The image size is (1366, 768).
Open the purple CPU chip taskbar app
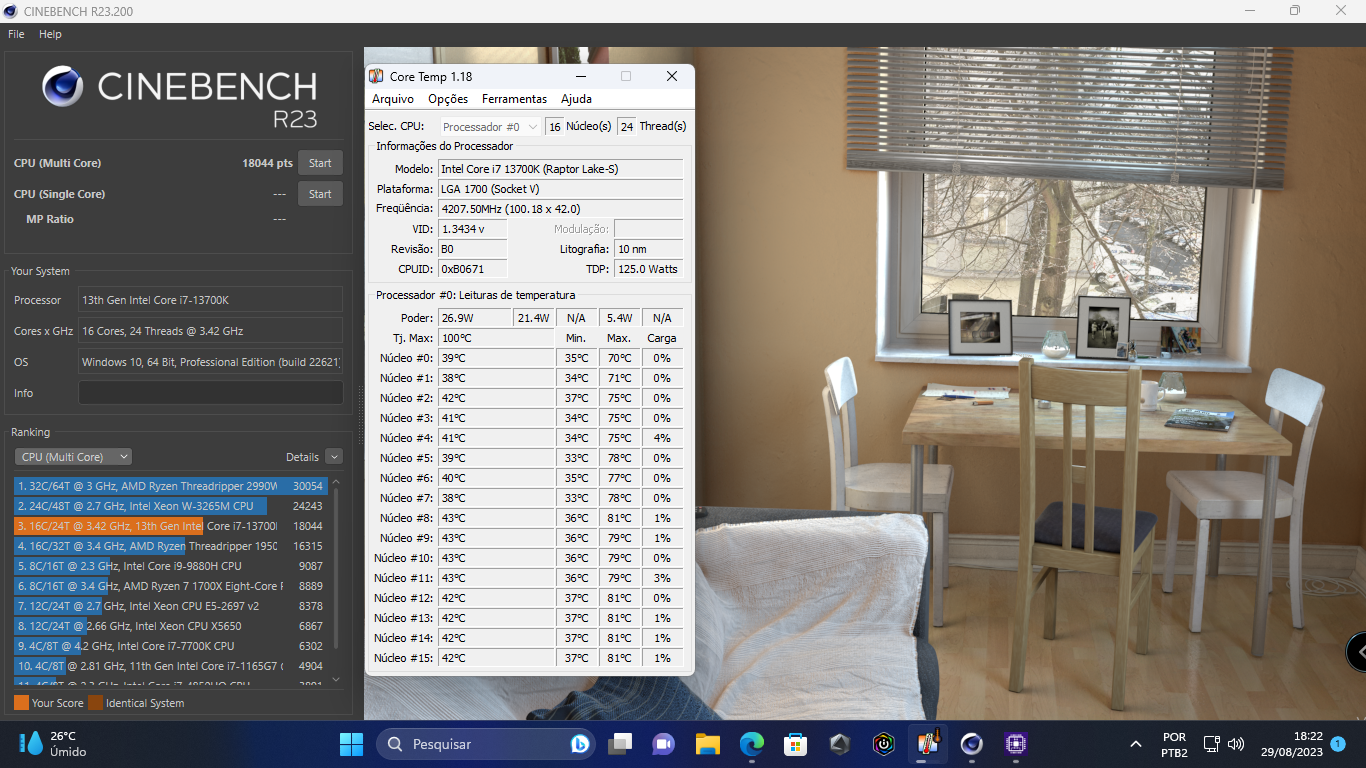[x=1016, y=744]
